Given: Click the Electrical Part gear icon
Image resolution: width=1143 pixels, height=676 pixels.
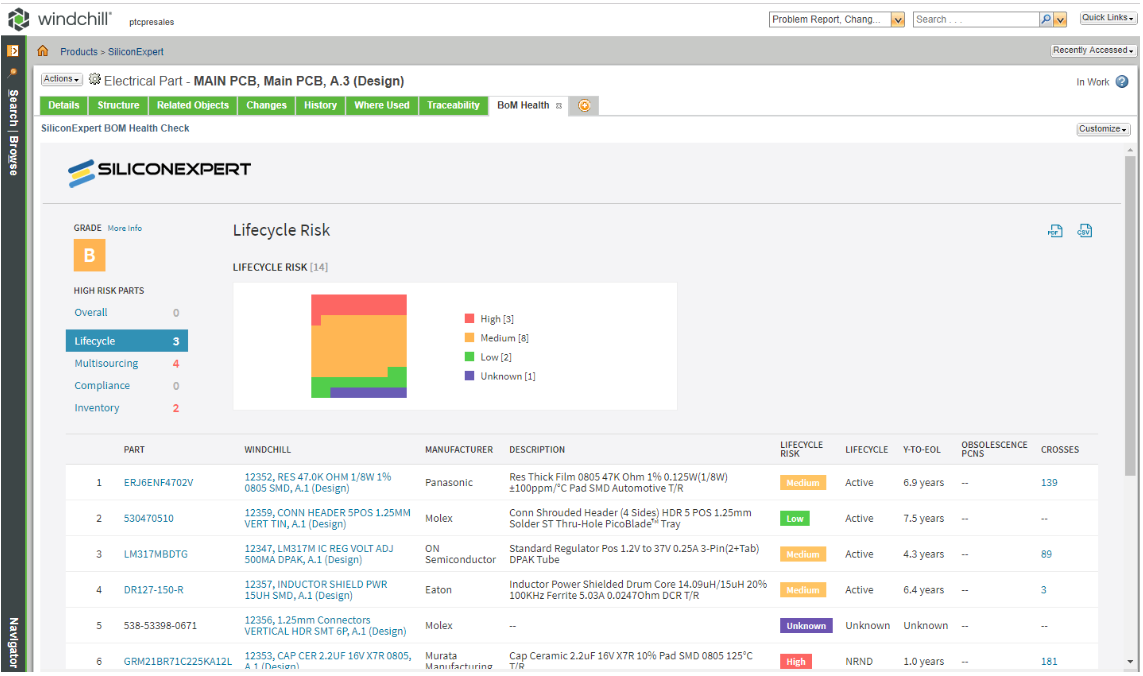Looking at the screenshot, I should pyautogui.click(x=95, y=79).
